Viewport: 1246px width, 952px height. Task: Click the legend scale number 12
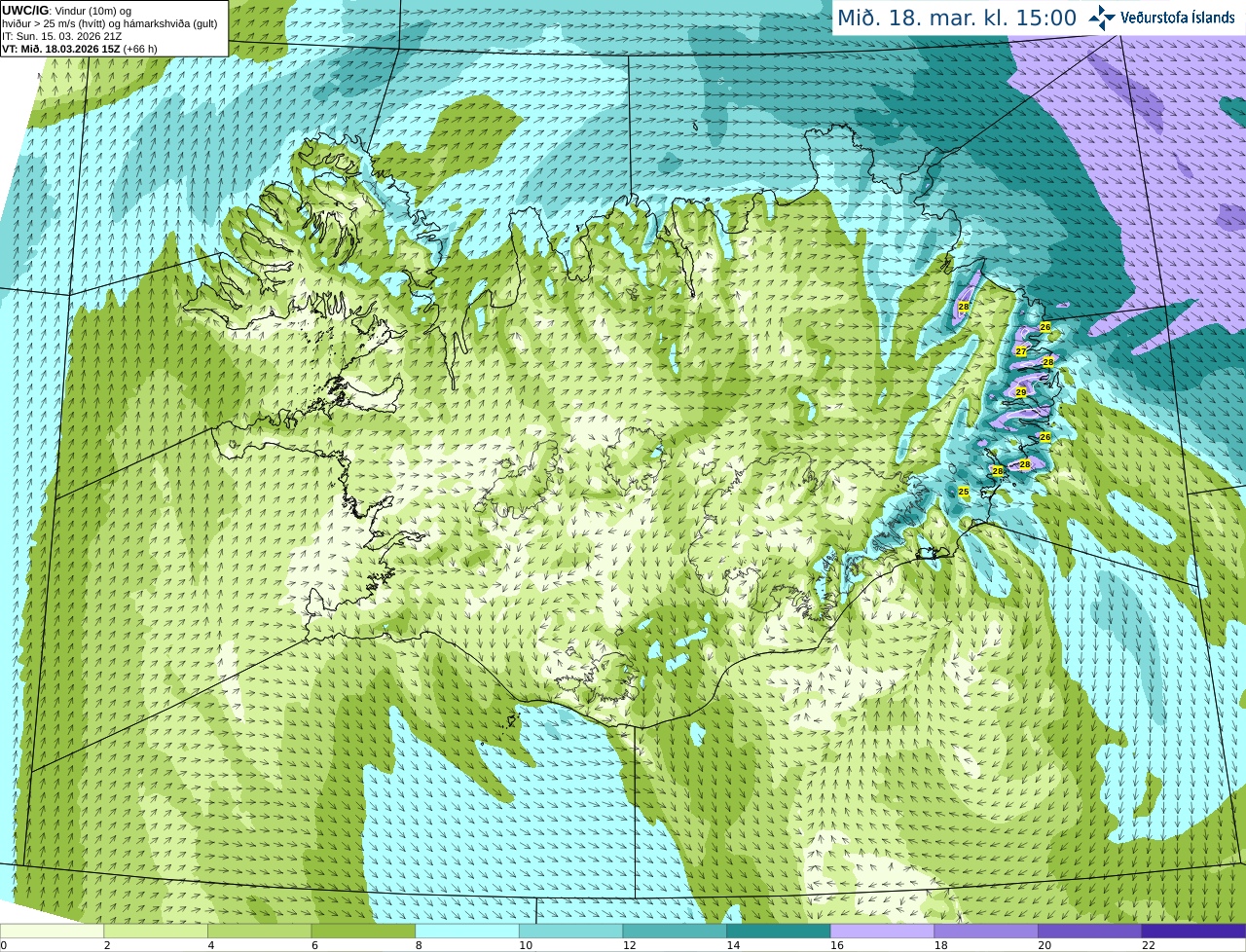pyautogui.click(x=630, y=945)
